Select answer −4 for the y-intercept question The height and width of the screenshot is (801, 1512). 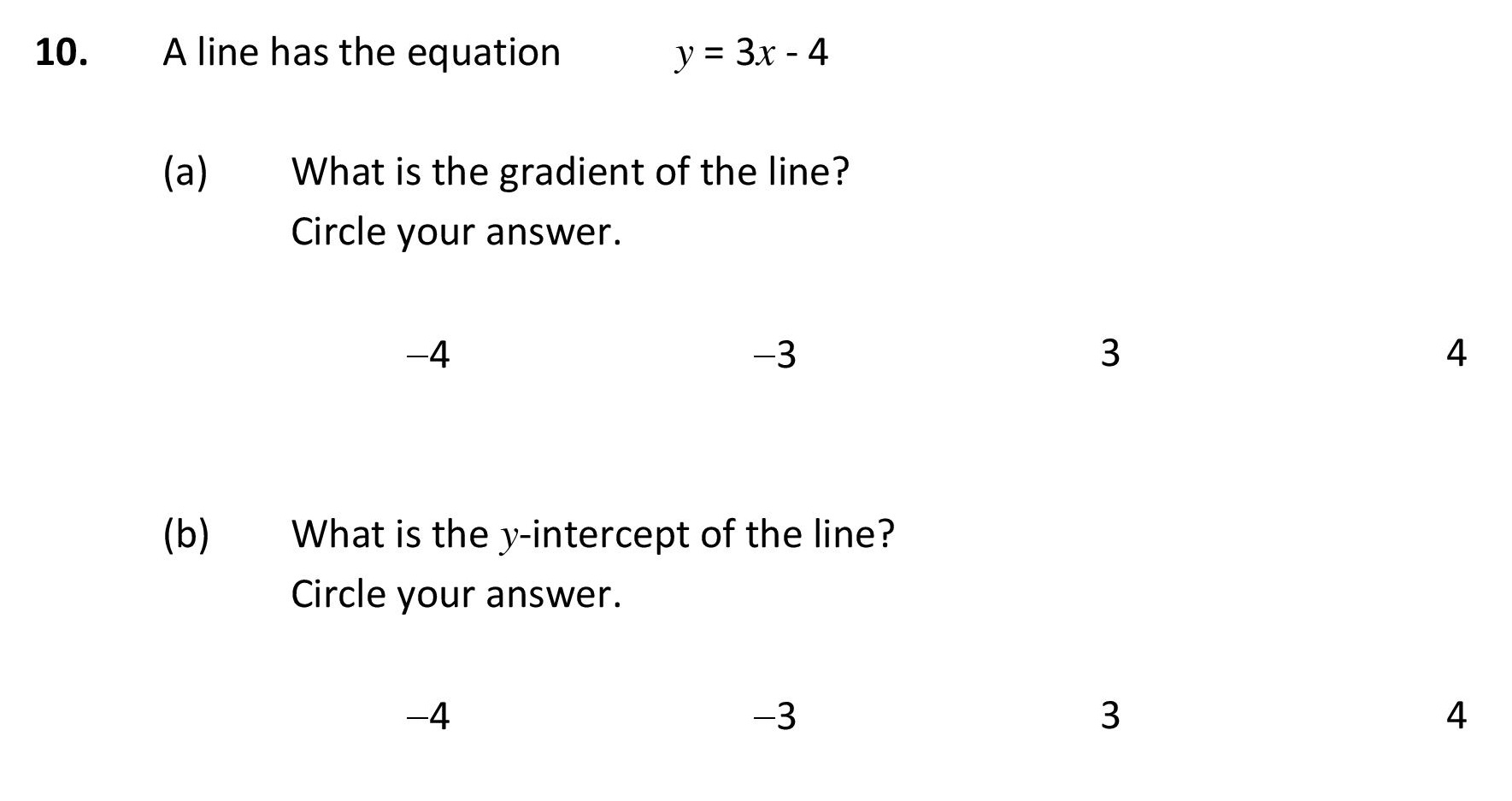tap(428, 716)
